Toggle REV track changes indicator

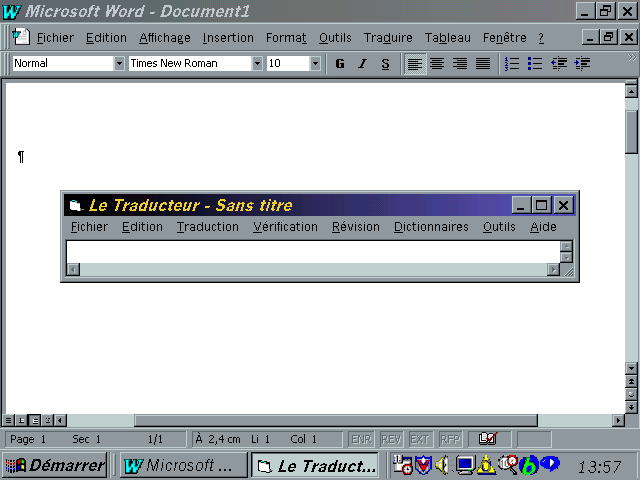[391, 439]
